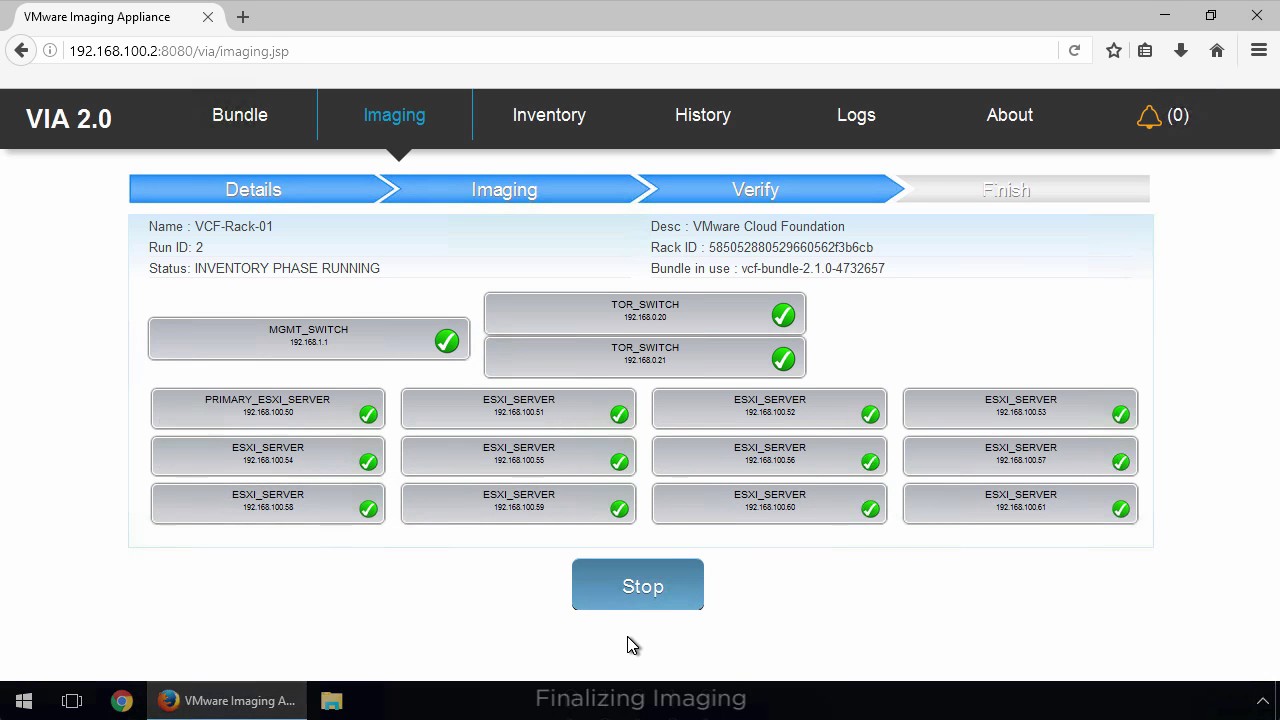The width and height of the screenshot is (1280, 720).
Task: Open the Bundle tab
Action: [240, 115]
